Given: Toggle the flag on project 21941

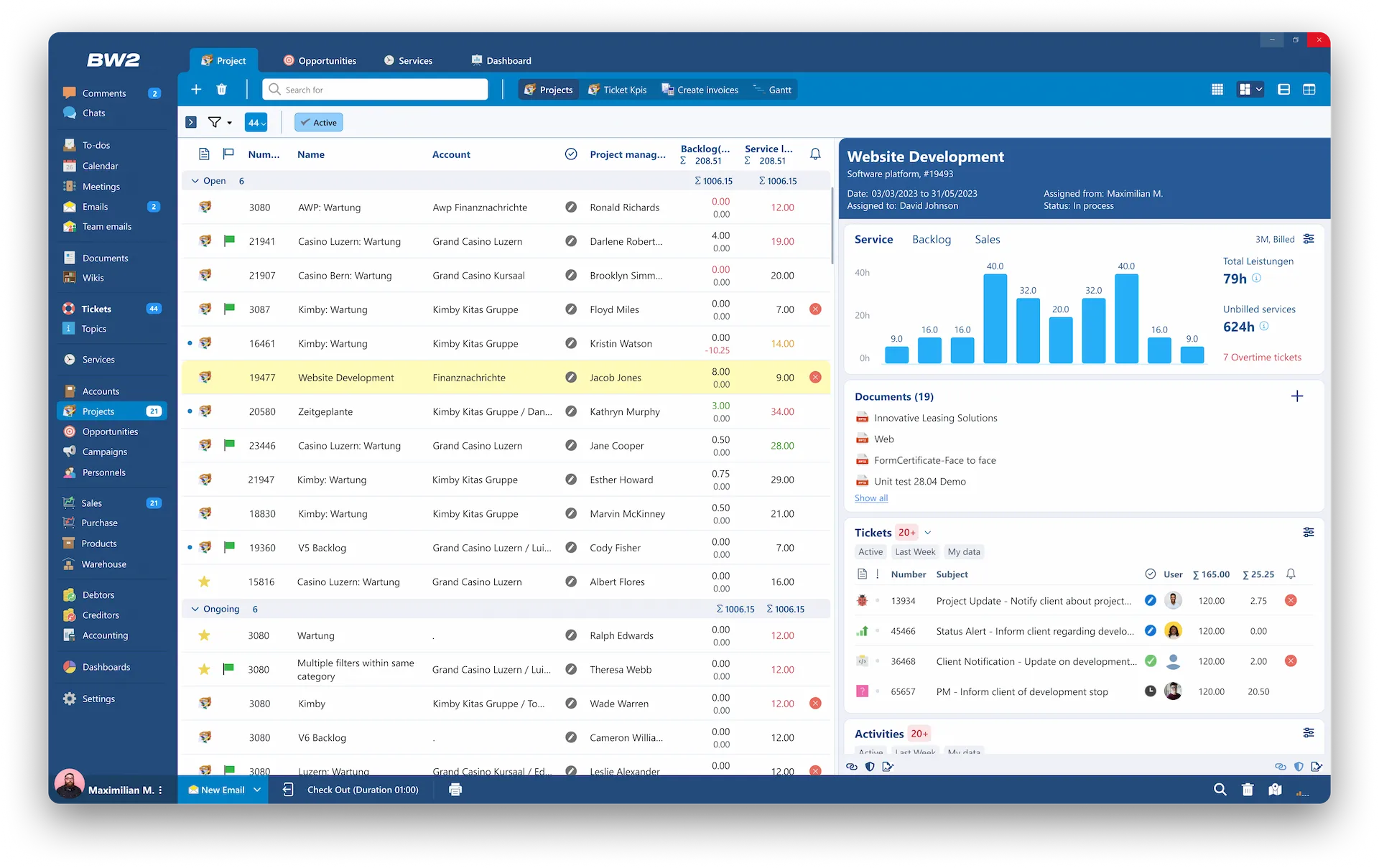Looking at the screenshot, I should tap(228, 241).
